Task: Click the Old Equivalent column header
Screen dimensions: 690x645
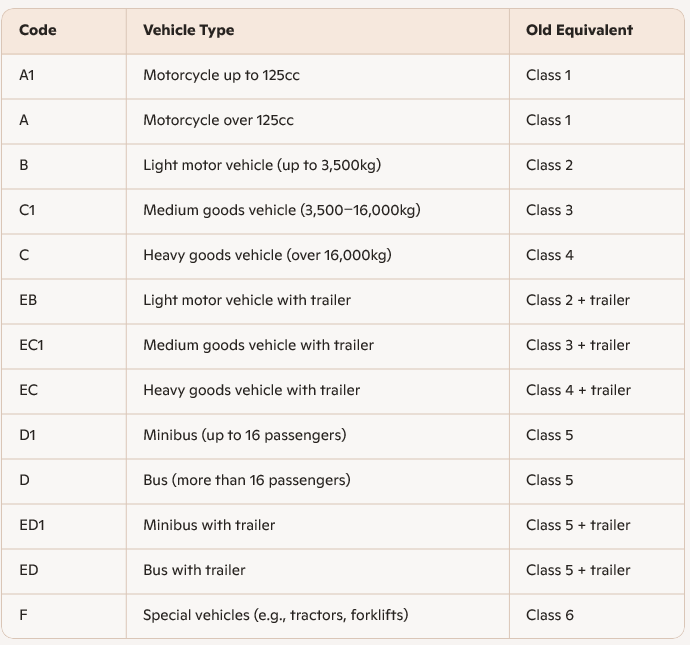Action: point(597,31)
